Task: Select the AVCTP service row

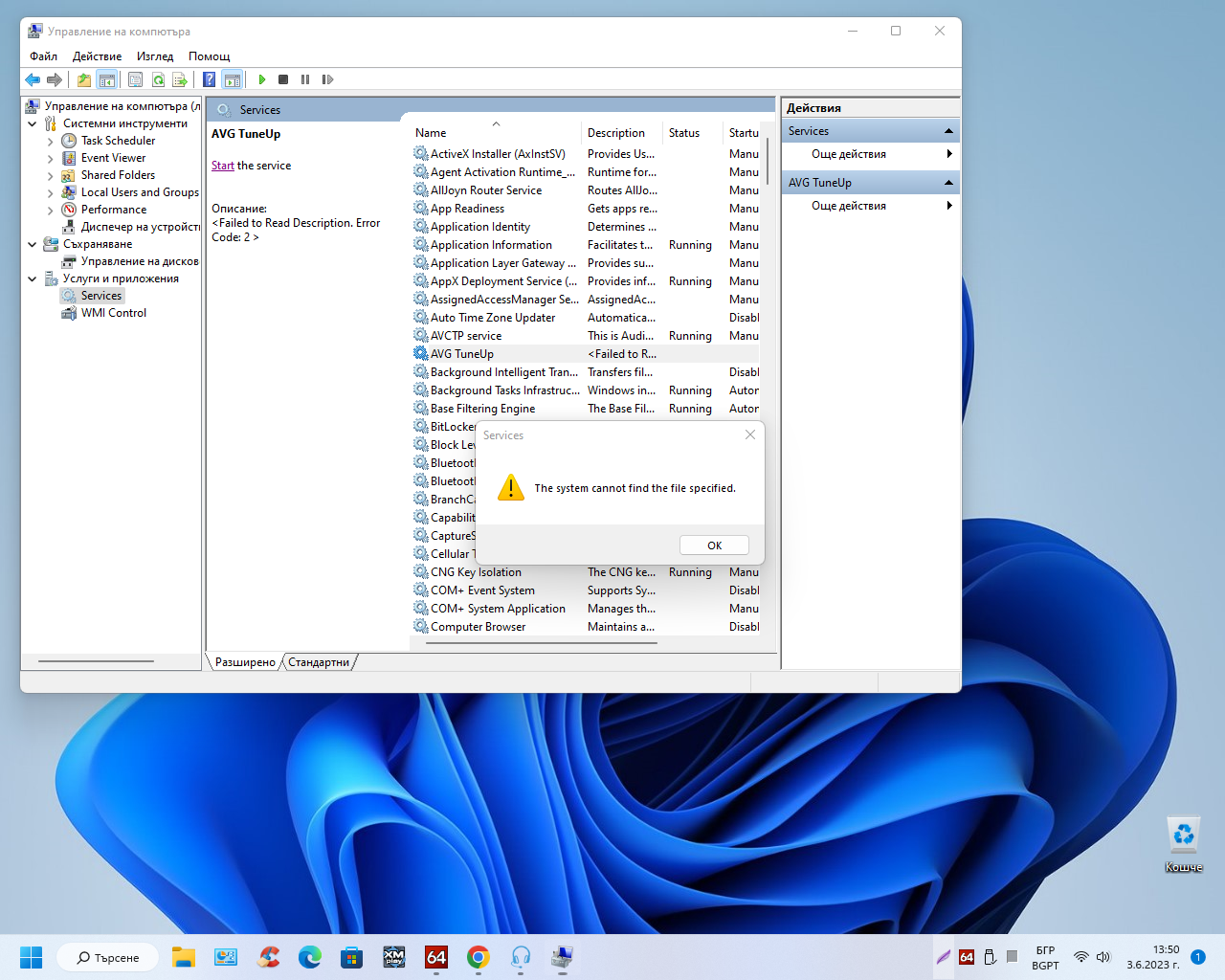Action: pyautogui.click(x=586, y=336)
